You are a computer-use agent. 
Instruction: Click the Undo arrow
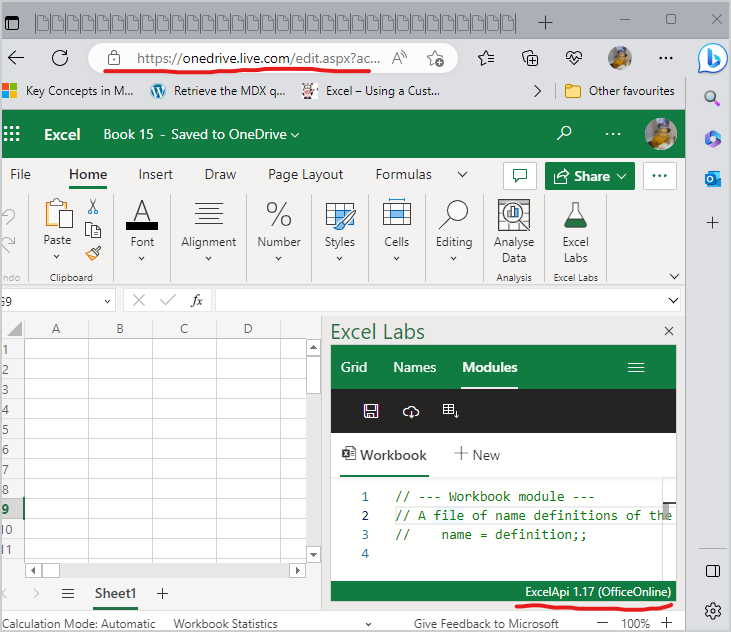[x=9, y=217]
